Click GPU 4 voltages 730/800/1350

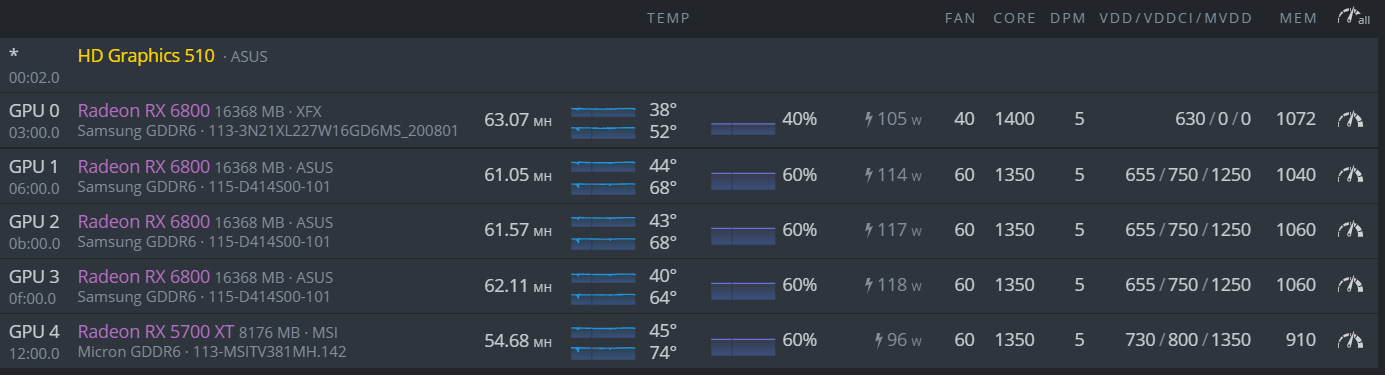click(x=1188, y=340)
